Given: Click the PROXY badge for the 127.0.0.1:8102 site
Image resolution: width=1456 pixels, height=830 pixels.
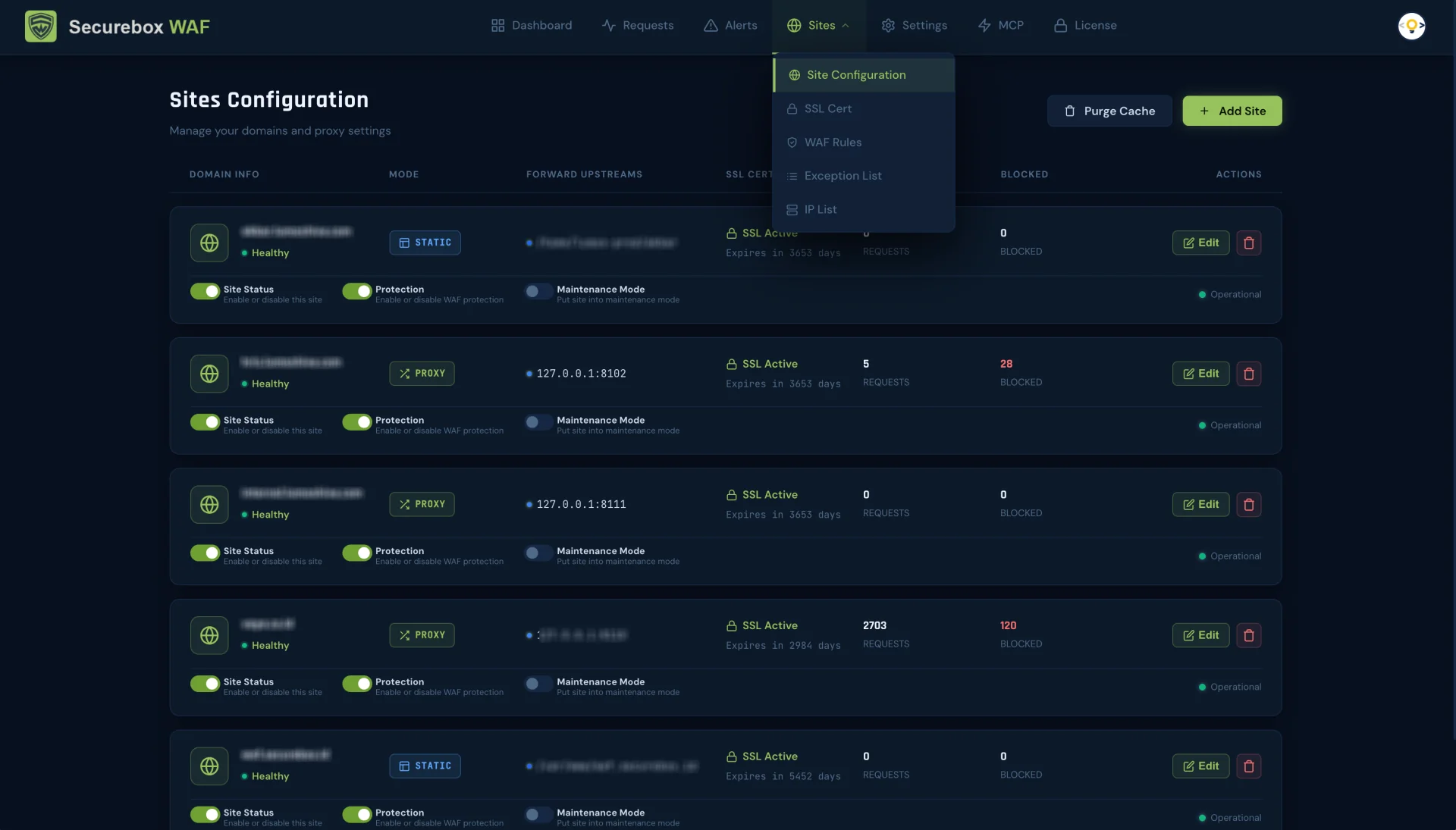Looking at the screenshot, I should click(x=422, y=374).
